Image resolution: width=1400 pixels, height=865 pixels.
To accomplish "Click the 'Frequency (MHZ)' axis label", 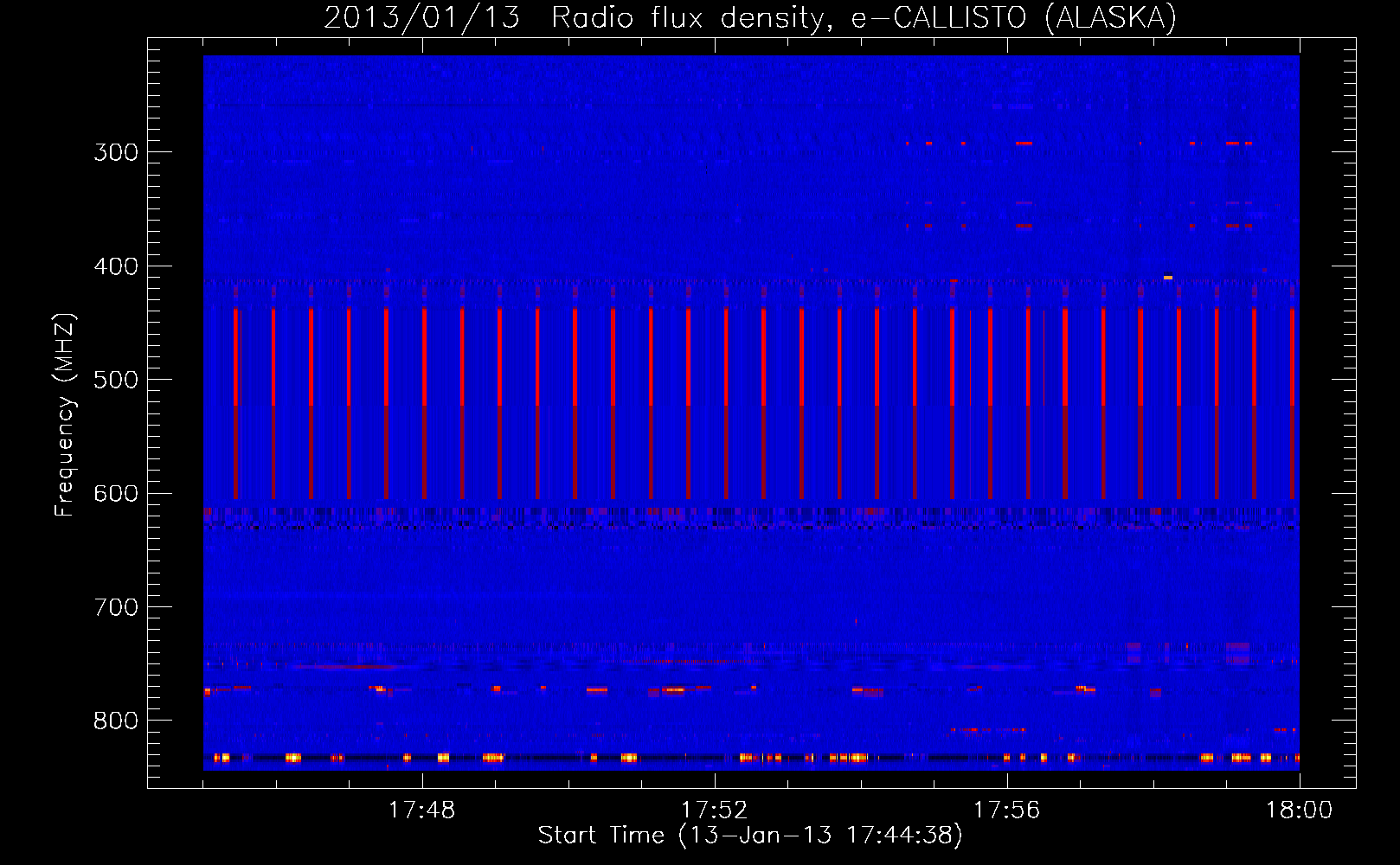I will 65,414.
